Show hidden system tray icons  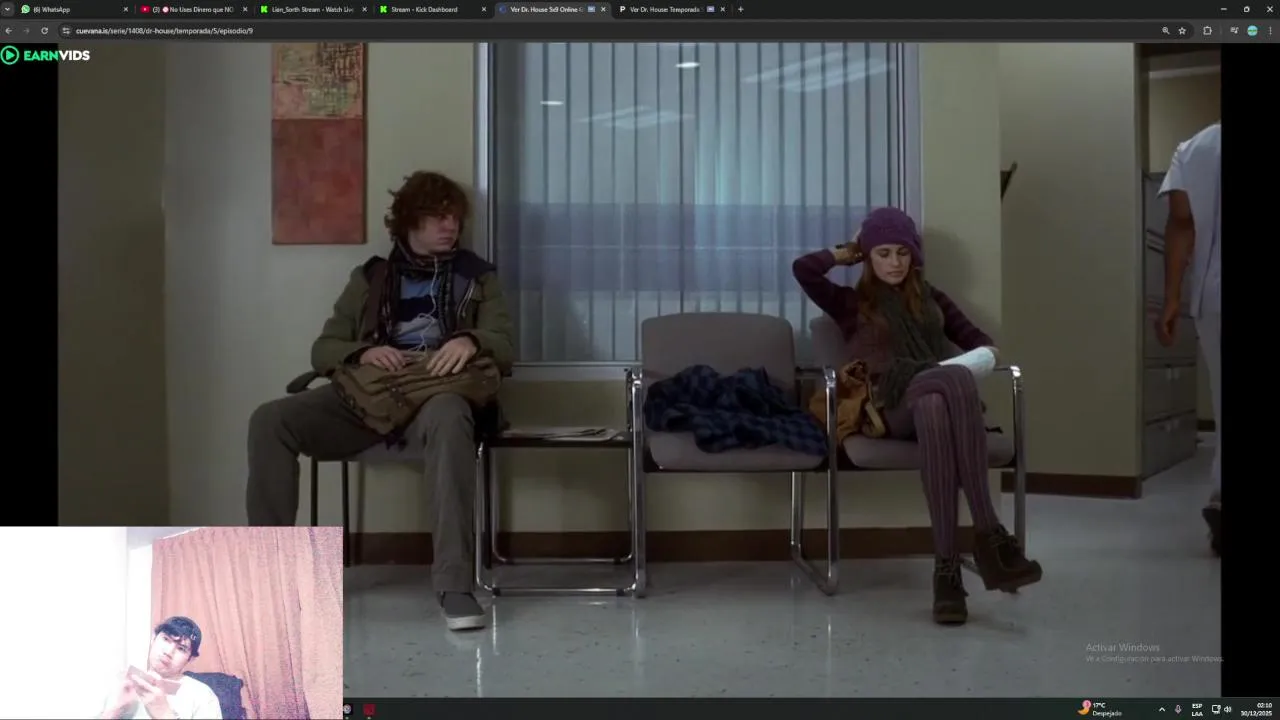[x=1161, y=709]
